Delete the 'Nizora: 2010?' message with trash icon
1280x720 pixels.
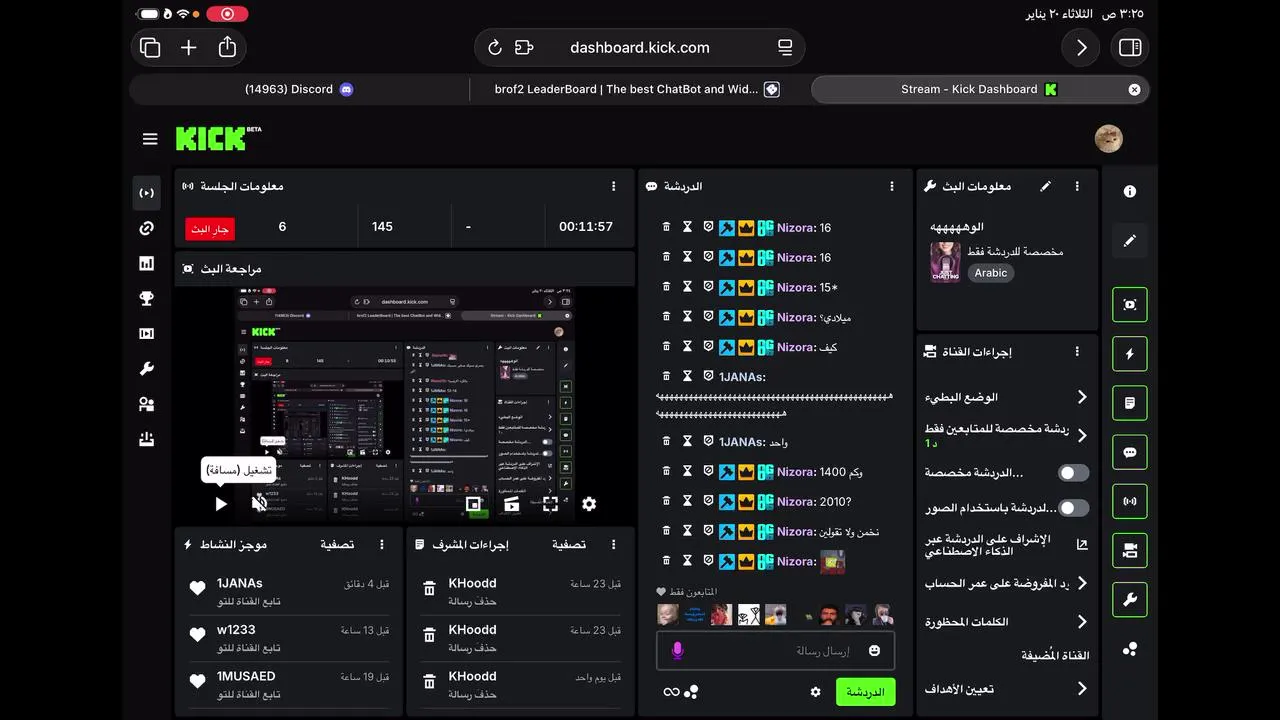tap(667, 501)
